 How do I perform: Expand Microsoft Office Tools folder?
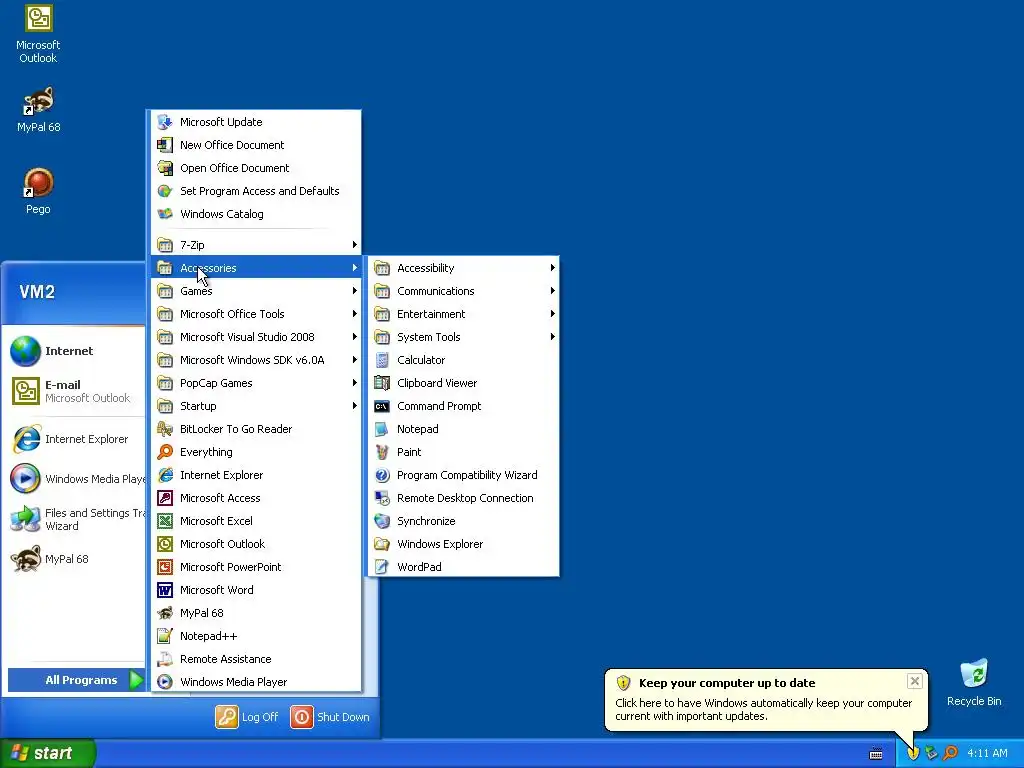[255, 314]
